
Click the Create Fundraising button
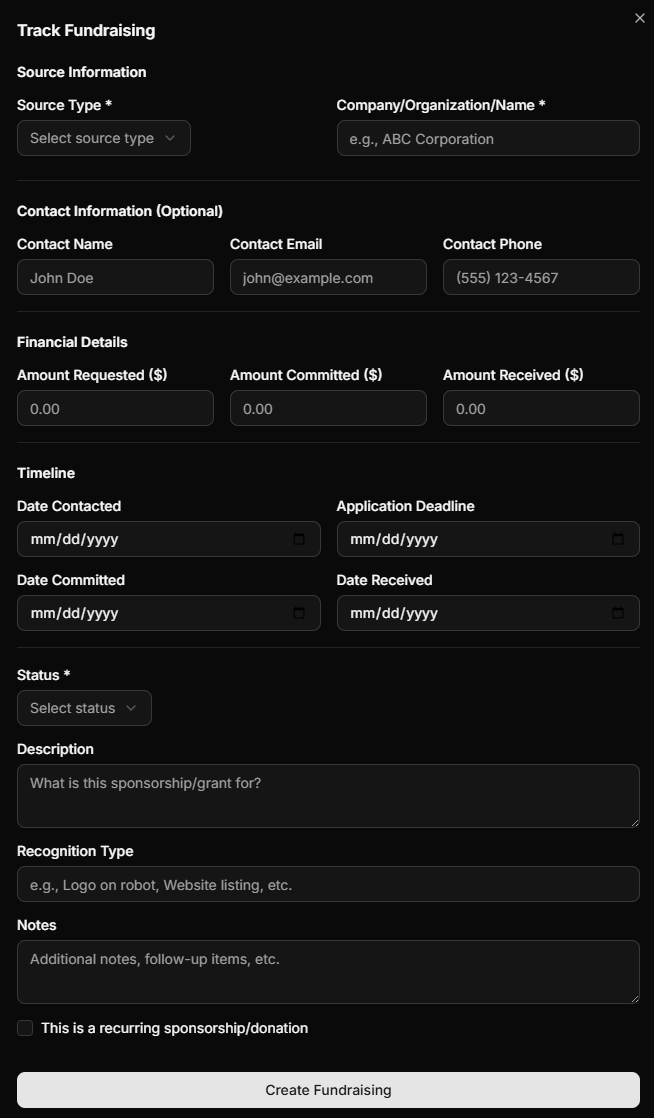point(328,1090)
